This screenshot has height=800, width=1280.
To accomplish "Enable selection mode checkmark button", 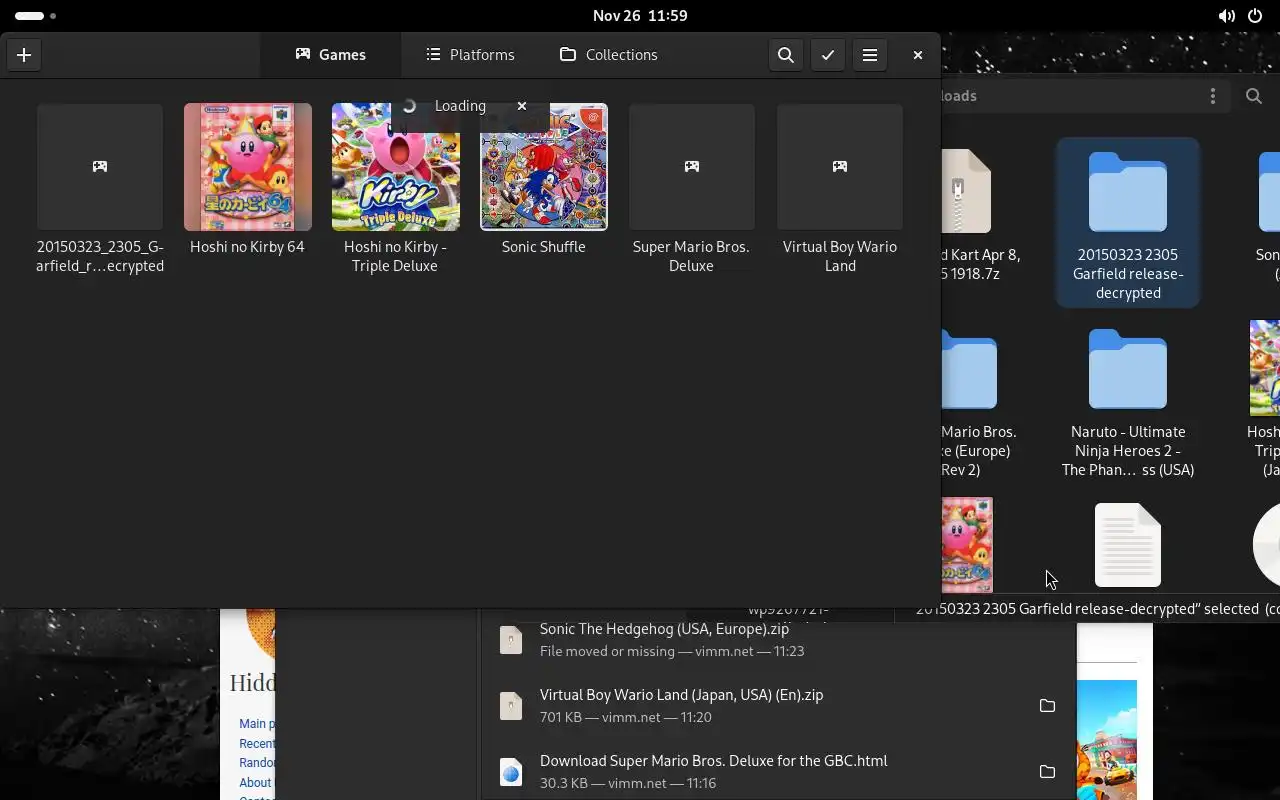I will coord(828,55).
